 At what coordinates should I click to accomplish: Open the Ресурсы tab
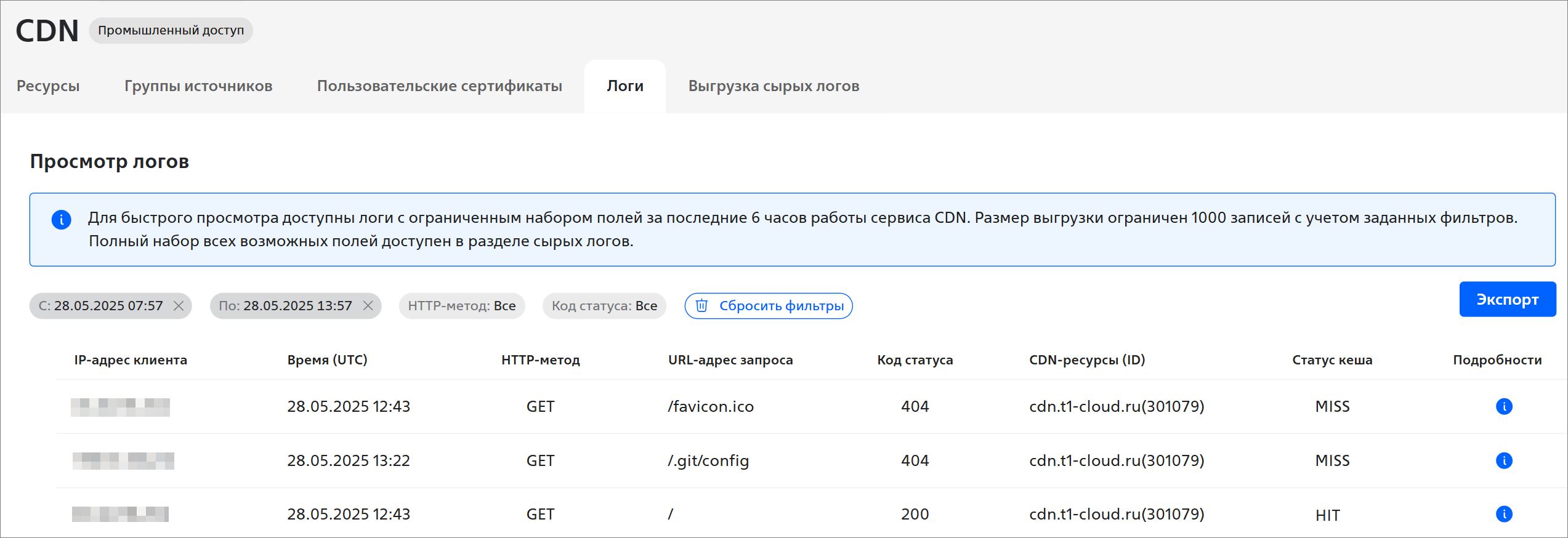click(x=48, y=86)
